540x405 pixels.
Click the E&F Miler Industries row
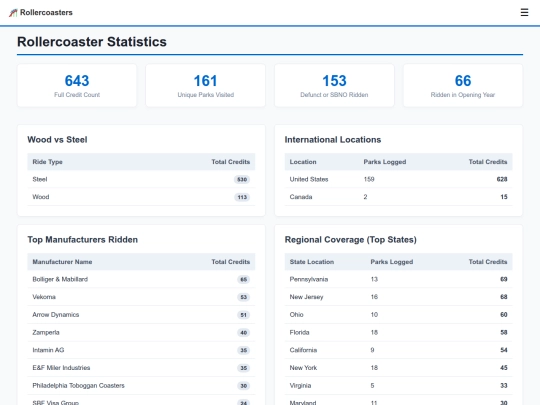point(141,368)
